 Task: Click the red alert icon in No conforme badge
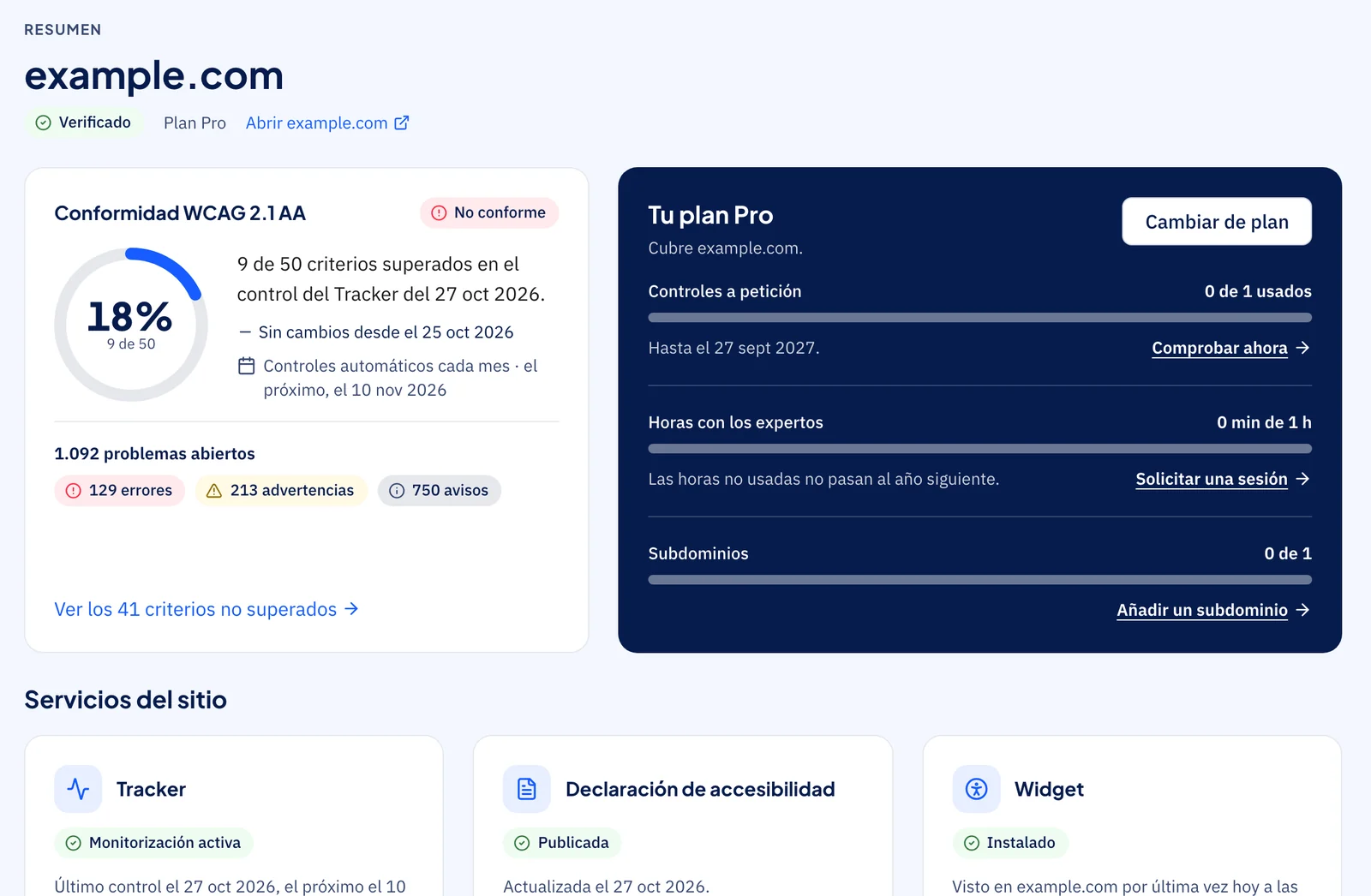(x=439, y=212)
